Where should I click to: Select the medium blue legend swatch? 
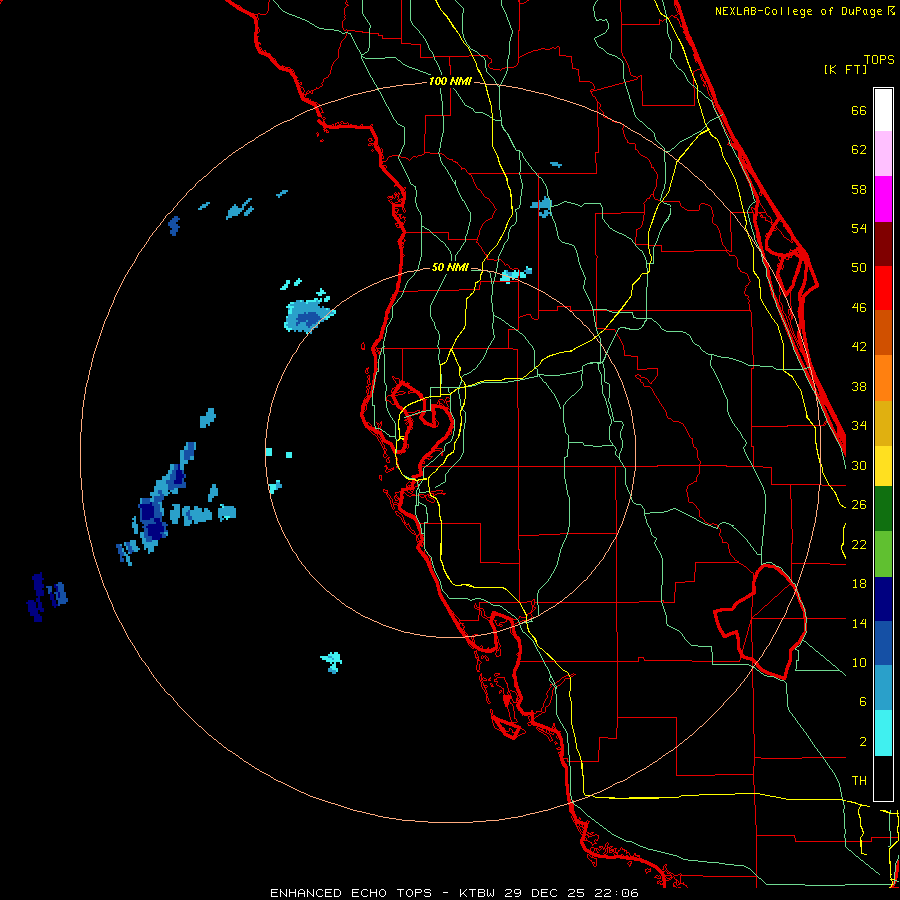pos(883,643)
